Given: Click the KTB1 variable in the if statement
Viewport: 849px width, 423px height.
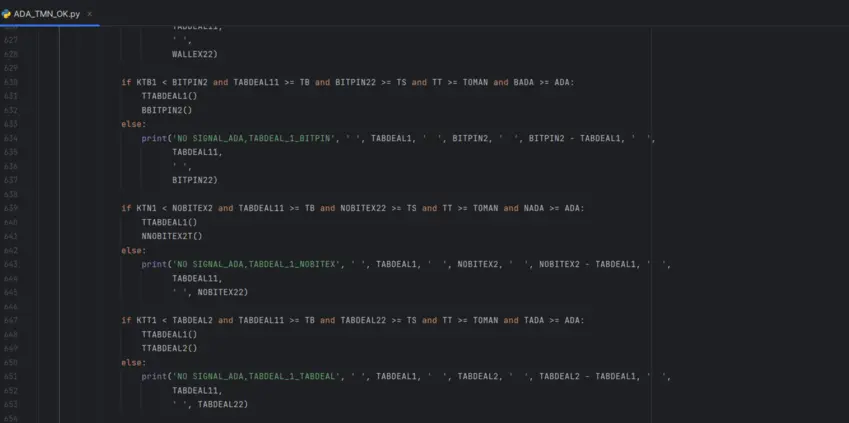Looking at the screenshot, I should [146, 82].
